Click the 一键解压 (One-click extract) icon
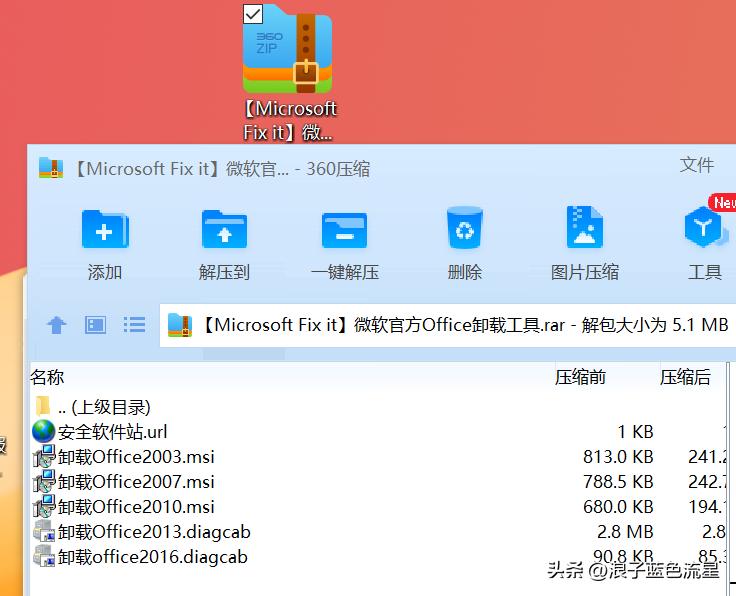The image size is (736, 596). point(344,230)
